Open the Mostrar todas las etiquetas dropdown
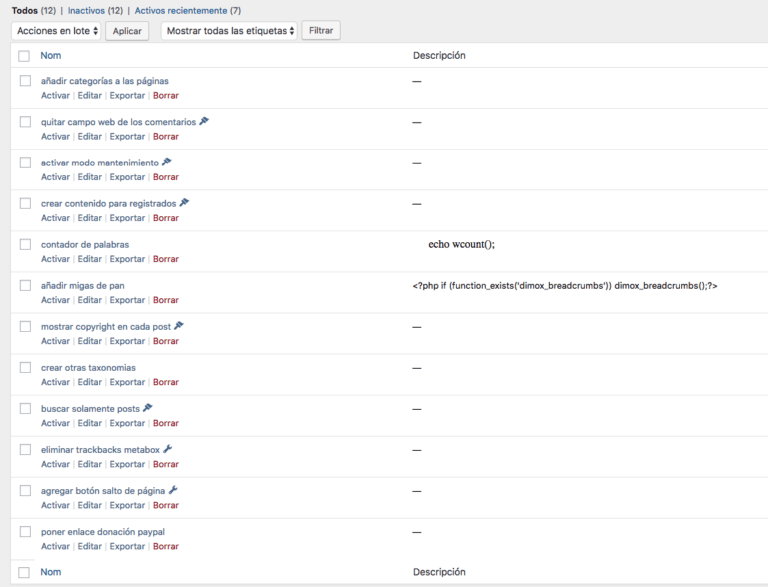Screen dimensions: 768x587 click(x=229, y=31)
